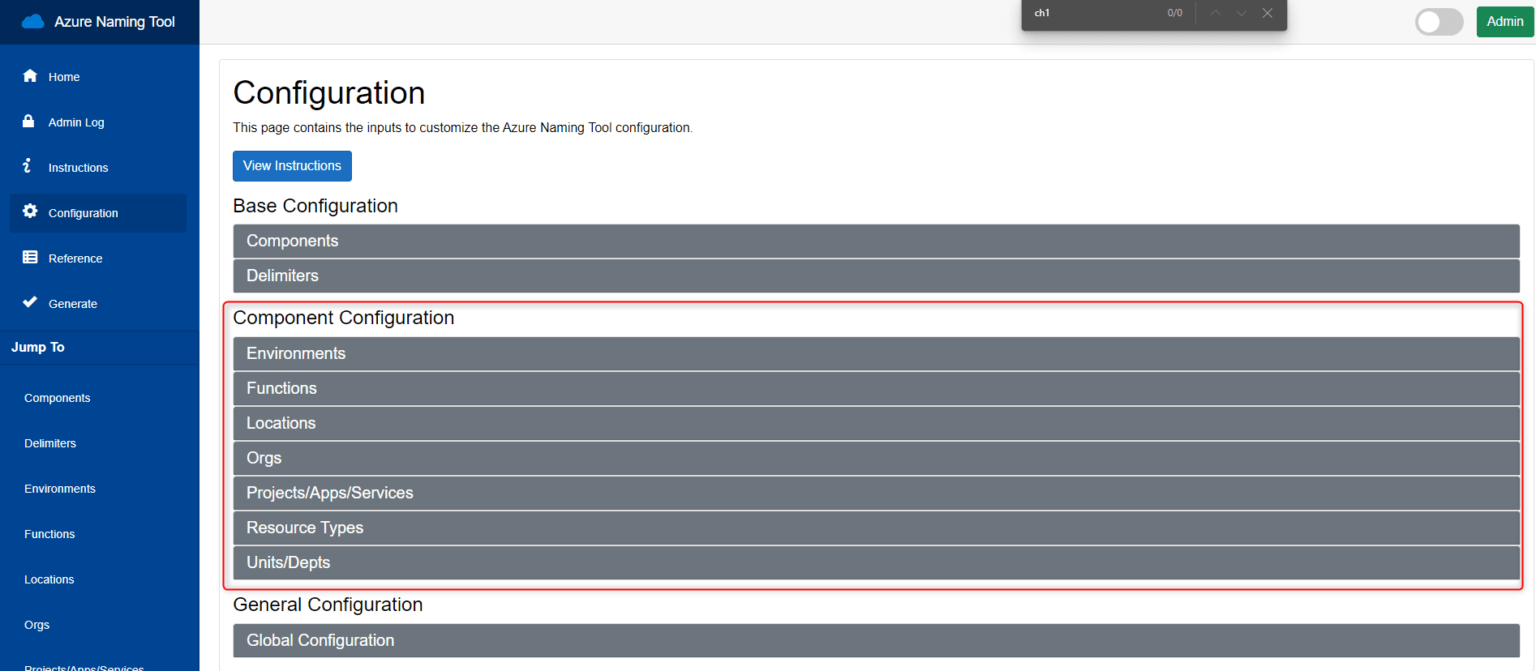Jump to Orgs from the sidebar

tap(36, 624)
